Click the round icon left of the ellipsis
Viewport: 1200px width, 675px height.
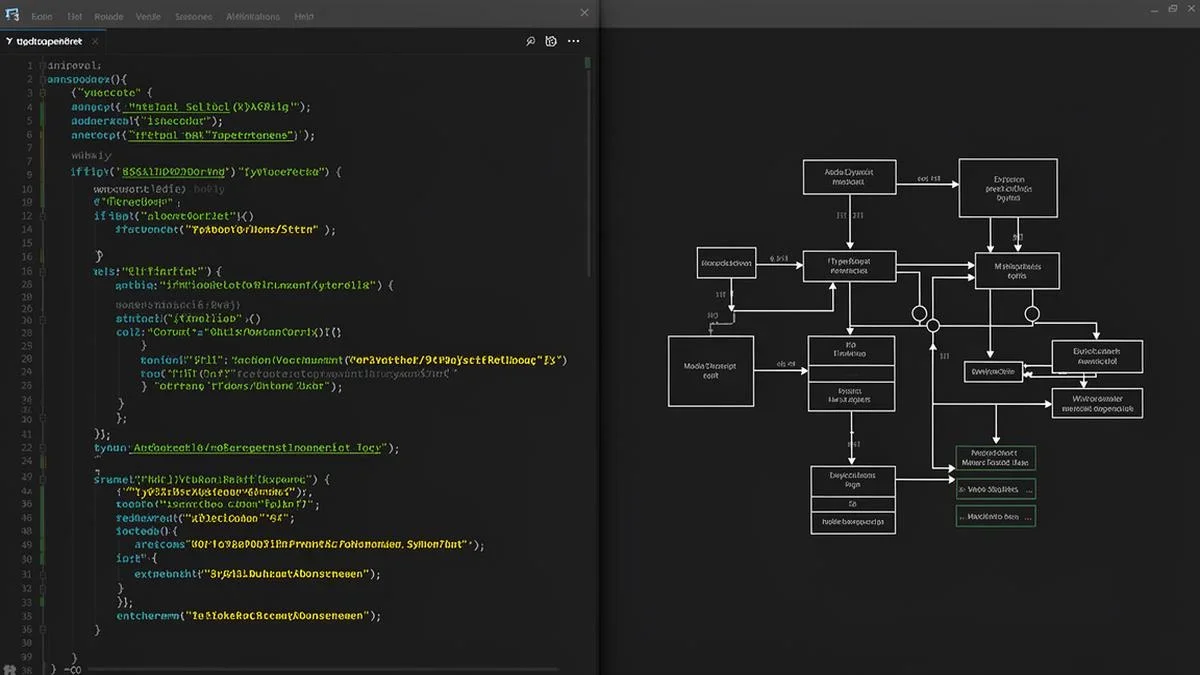551,41
